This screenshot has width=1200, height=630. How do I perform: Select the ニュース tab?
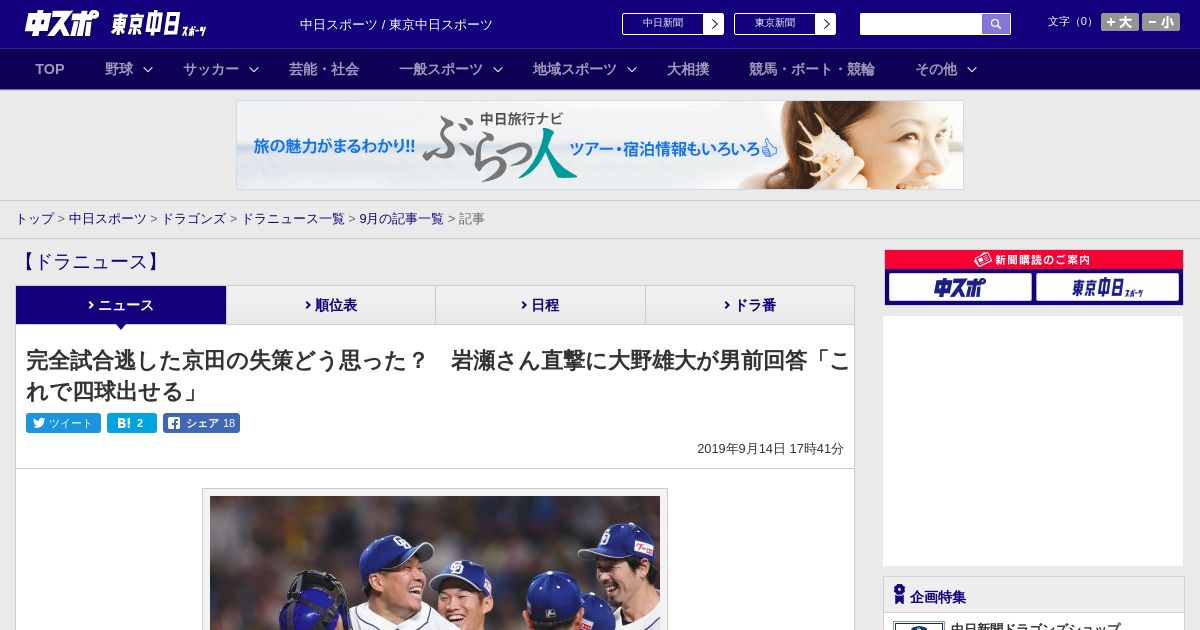(x=121, y=305)
